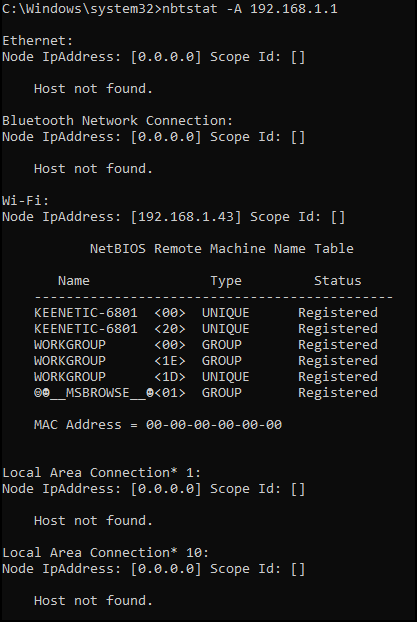
Task: Click the nbtstat -A 192.168.1.1 command text
Action: click(x=250, y=9)
